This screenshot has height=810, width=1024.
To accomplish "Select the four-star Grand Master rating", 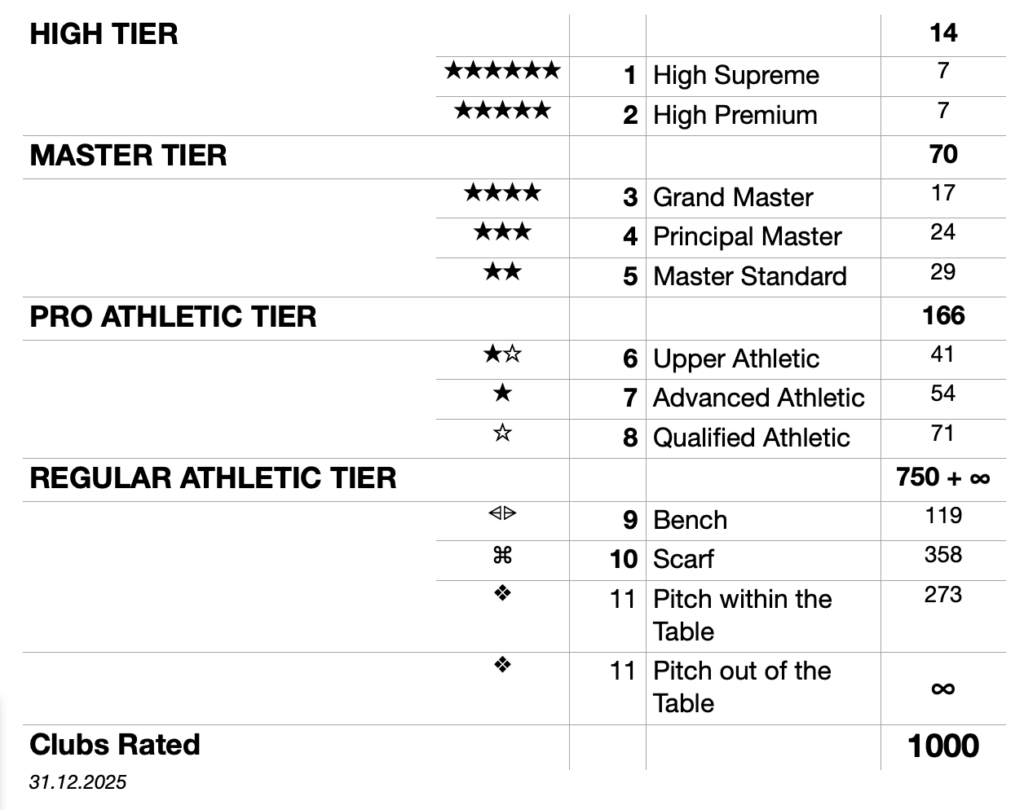I will (x=502, y=193).
